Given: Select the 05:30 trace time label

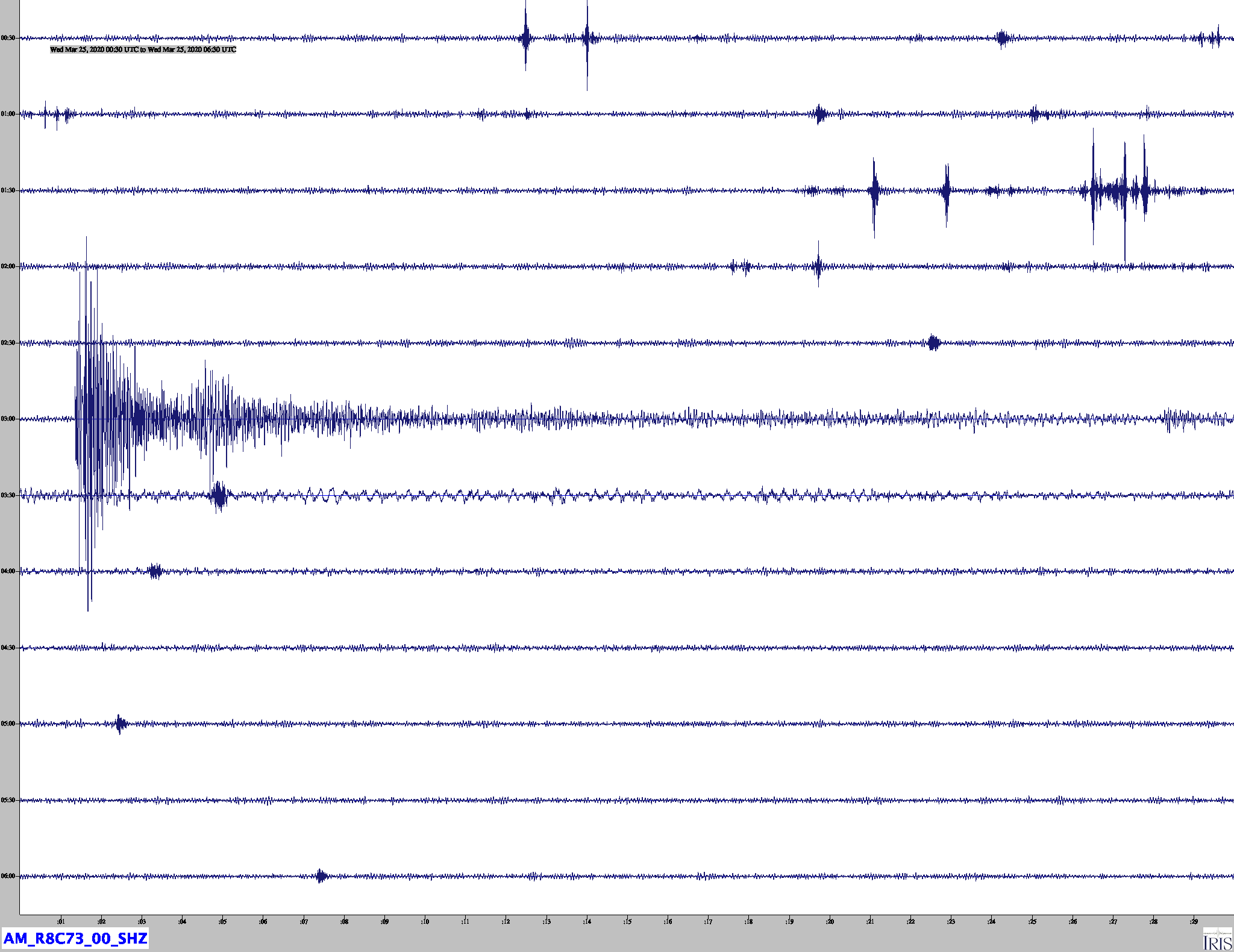Looking at the screenshot, I should click(8, 800).
